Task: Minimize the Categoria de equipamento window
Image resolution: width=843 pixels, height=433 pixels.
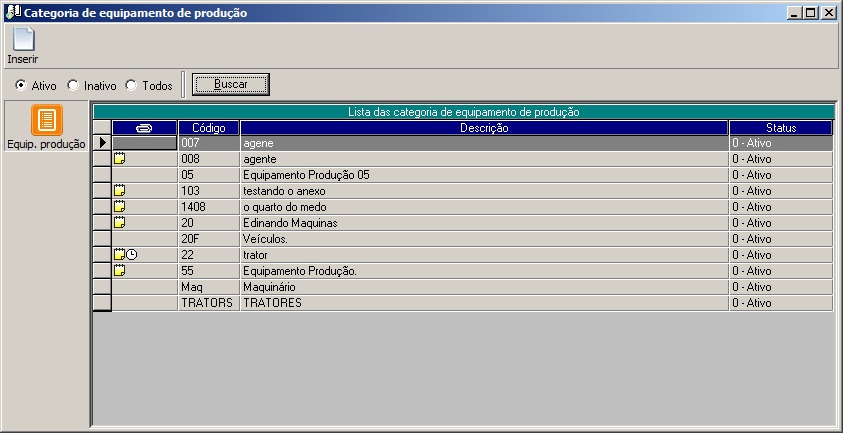Action: (x=794, y=13)
